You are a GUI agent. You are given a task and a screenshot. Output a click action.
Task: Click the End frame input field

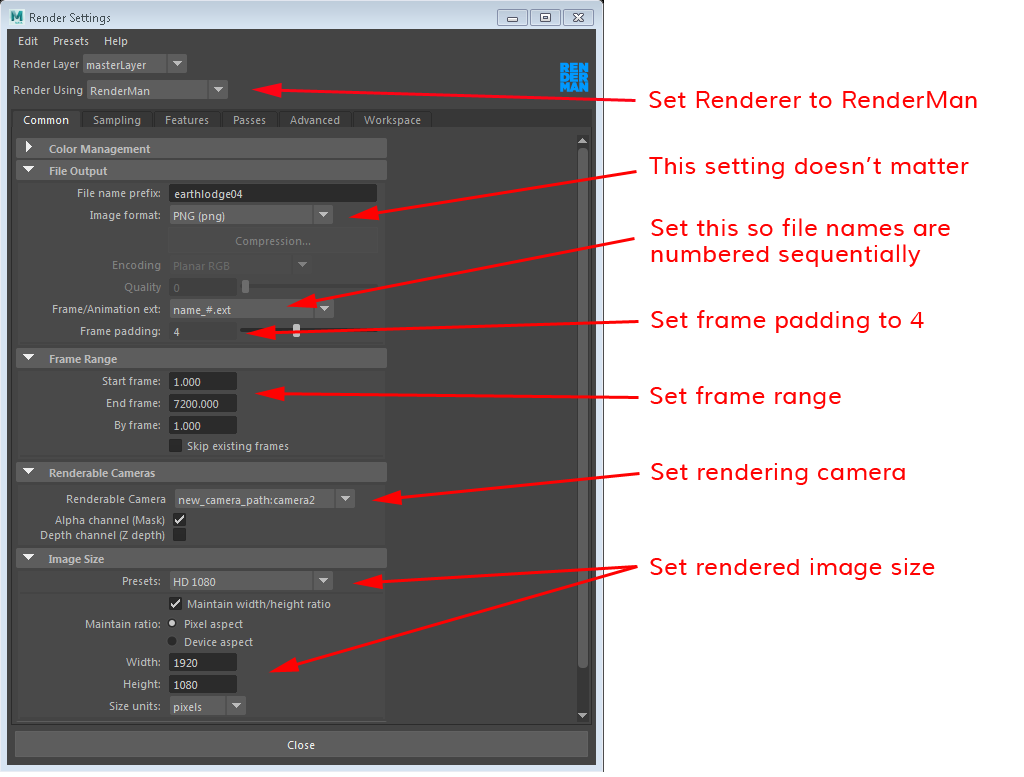(x=203, y=403)
